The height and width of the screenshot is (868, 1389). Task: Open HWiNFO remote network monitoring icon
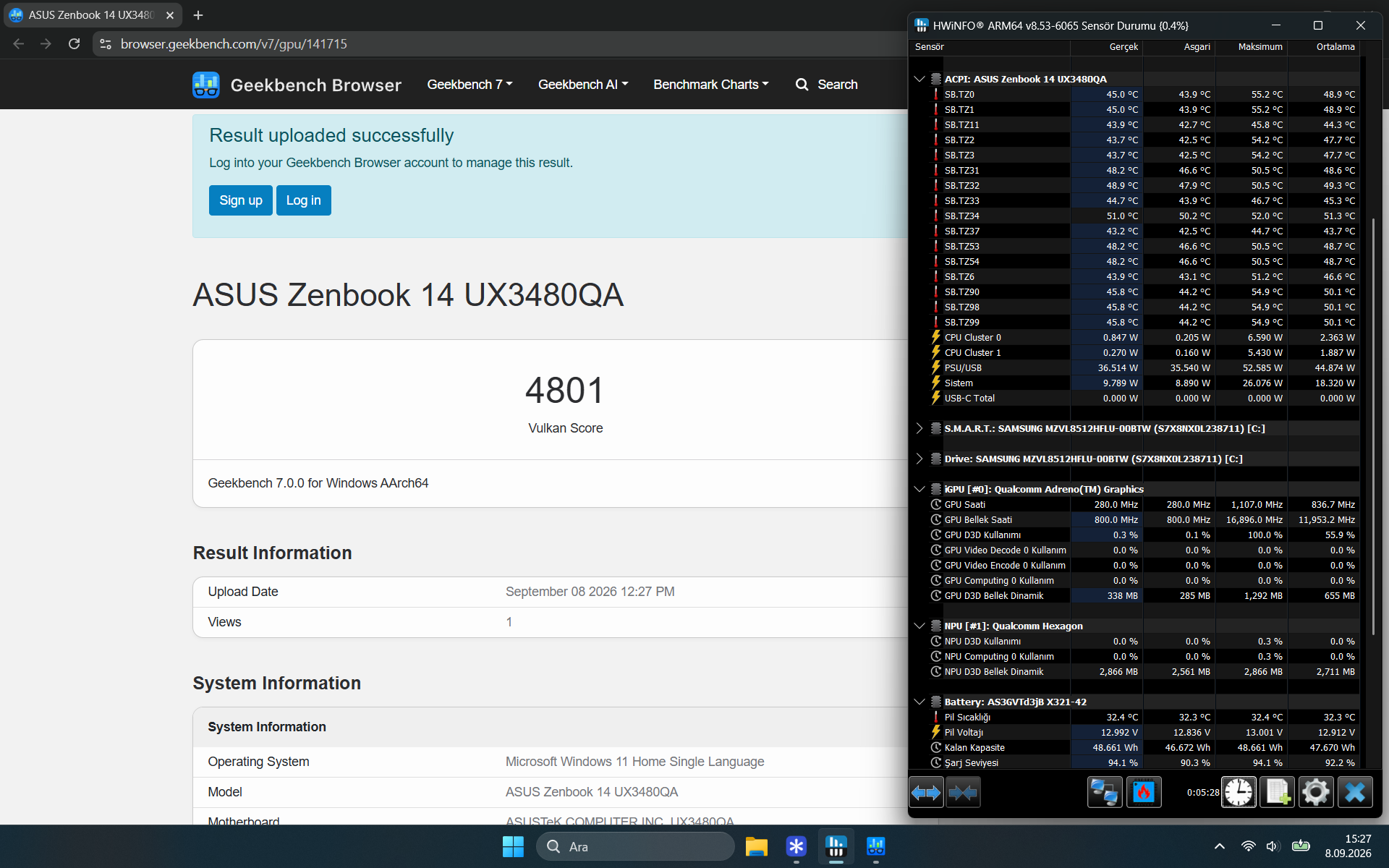[1105, 793]
